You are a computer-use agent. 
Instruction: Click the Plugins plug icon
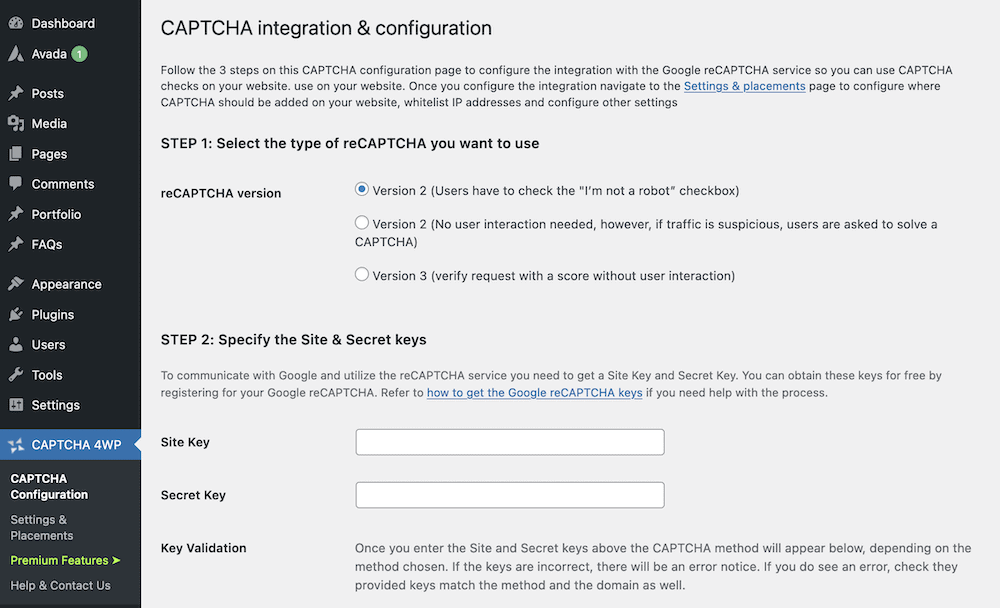(16, 314)
